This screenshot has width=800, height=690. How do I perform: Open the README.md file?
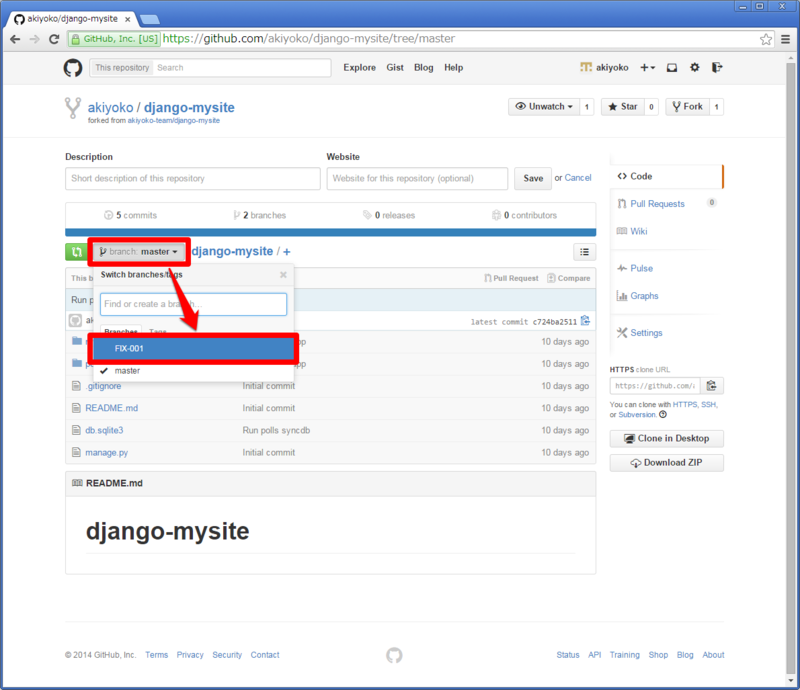point(111,408)
